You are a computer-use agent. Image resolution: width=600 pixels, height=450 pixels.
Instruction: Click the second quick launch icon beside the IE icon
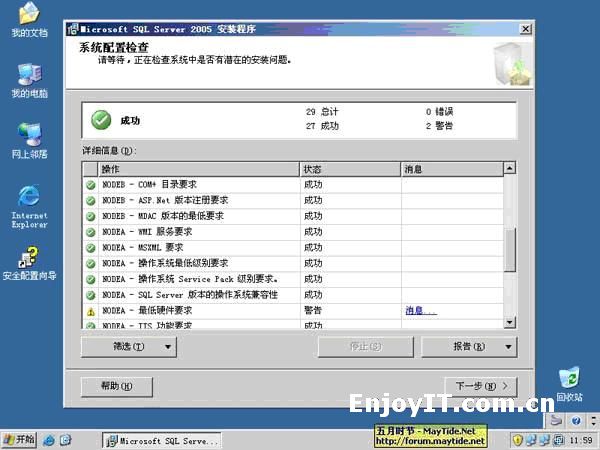(66, 440)
